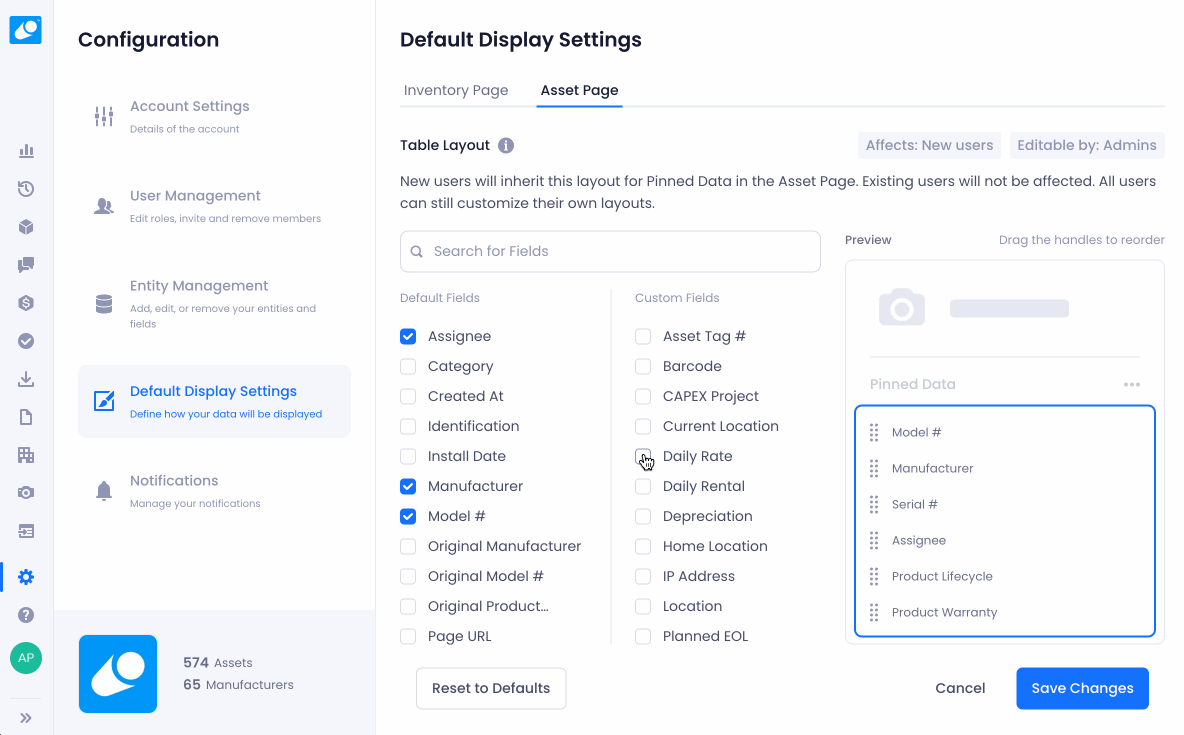Check the Current Location custom field
This screenshot has height=735, width=1184.
click(643, 426)
